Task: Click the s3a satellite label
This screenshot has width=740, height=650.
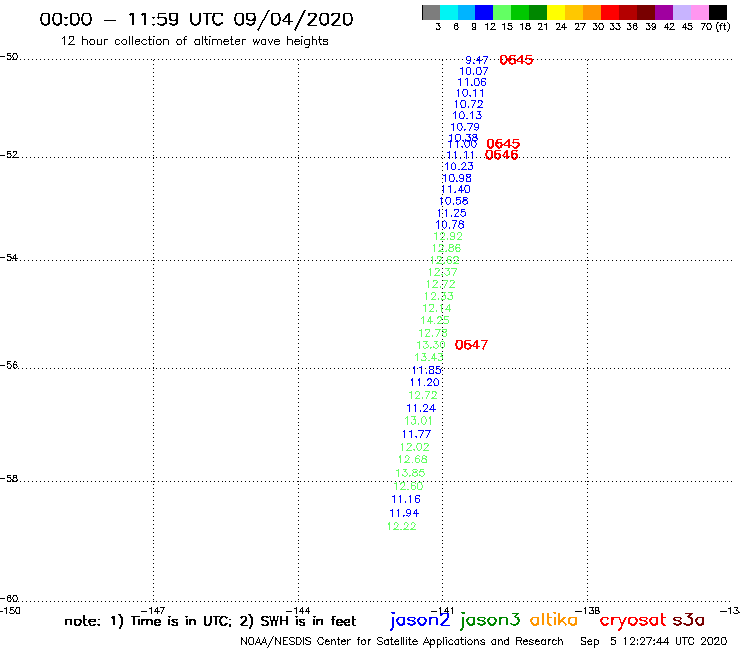Action: tap(689, 620)
